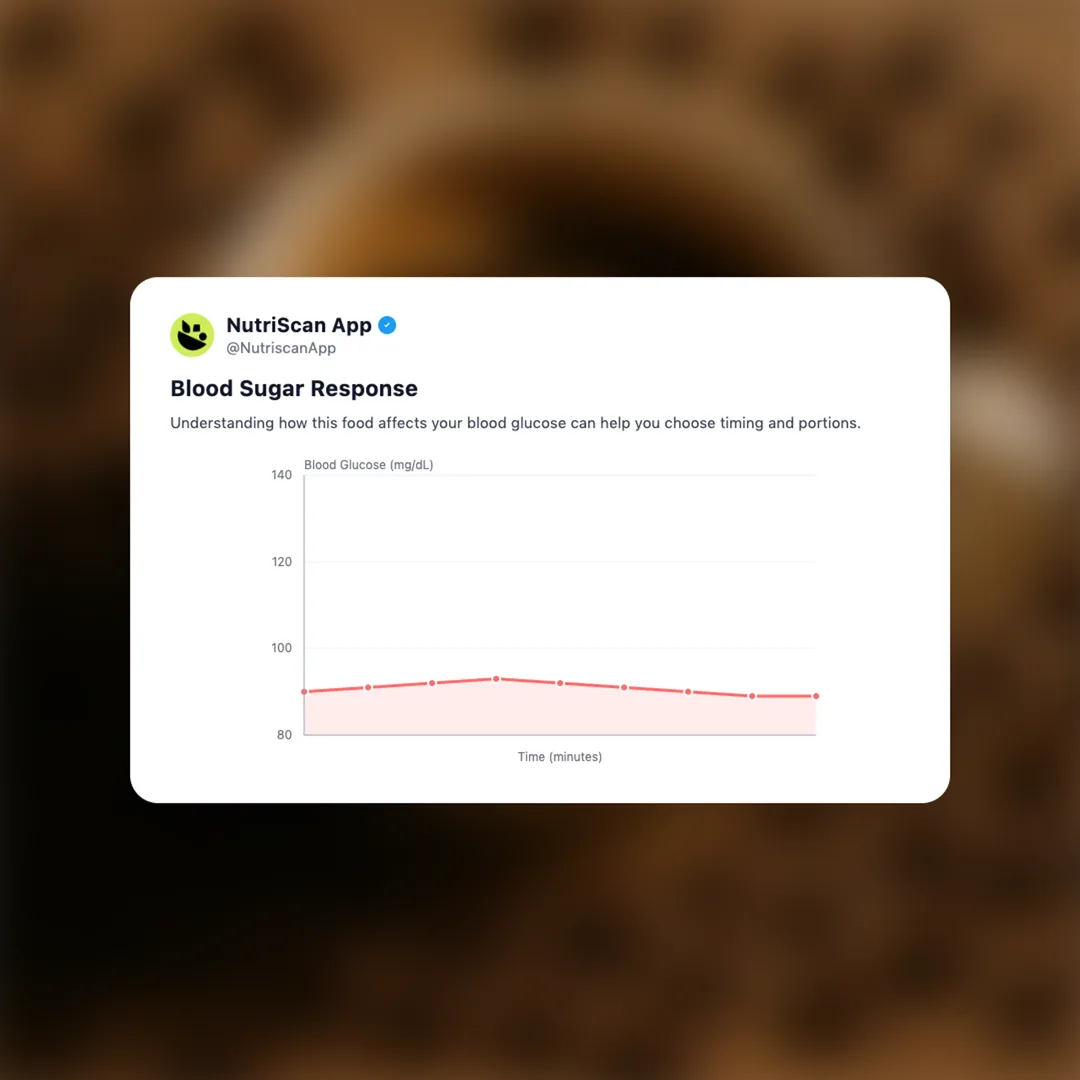Click the second data point from the left

pos(368,687)
